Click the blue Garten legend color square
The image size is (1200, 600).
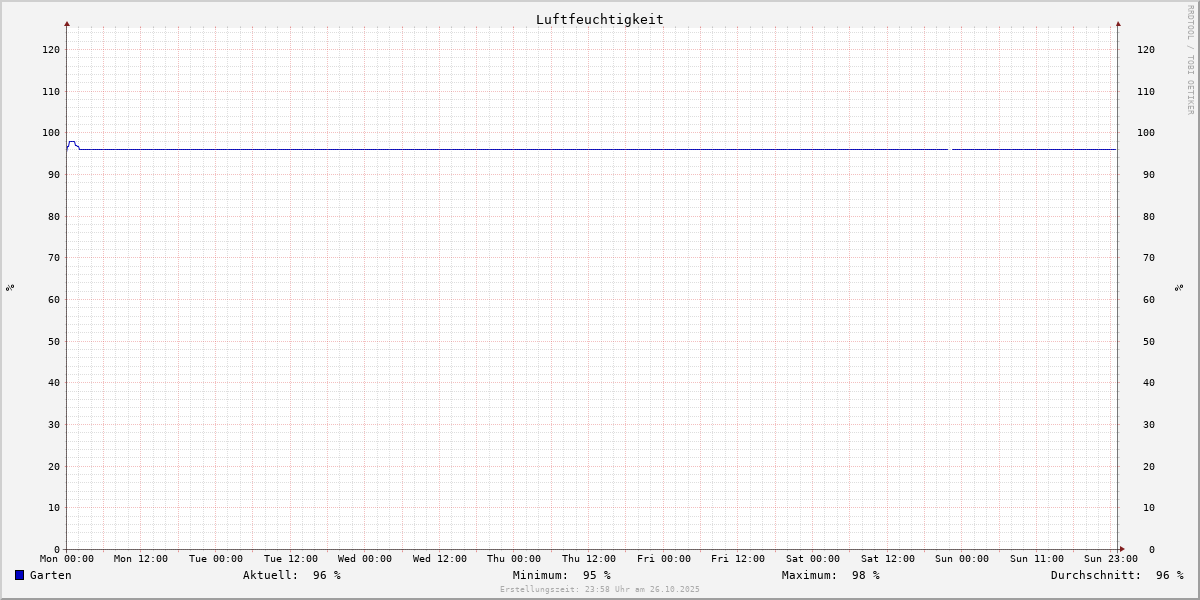[x=19, y=575]
